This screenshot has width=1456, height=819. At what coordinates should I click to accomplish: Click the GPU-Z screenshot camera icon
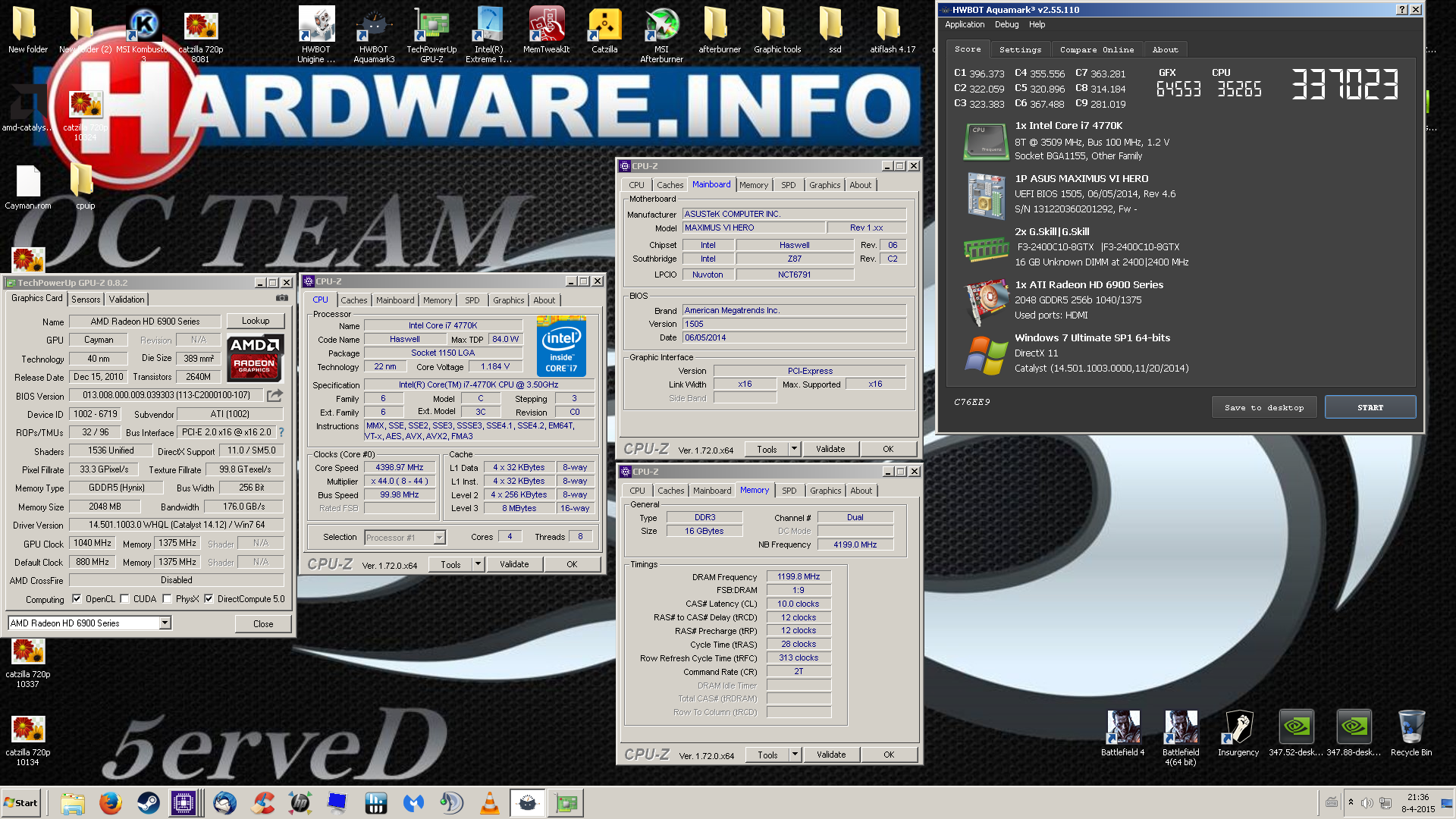point(282,299)
